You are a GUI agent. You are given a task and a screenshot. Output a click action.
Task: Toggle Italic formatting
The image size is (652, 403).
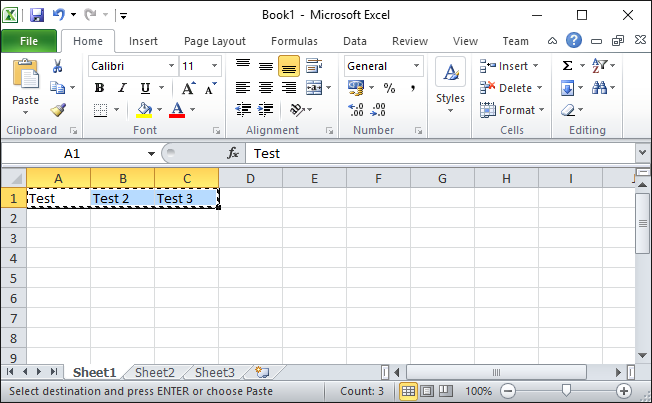122,88
